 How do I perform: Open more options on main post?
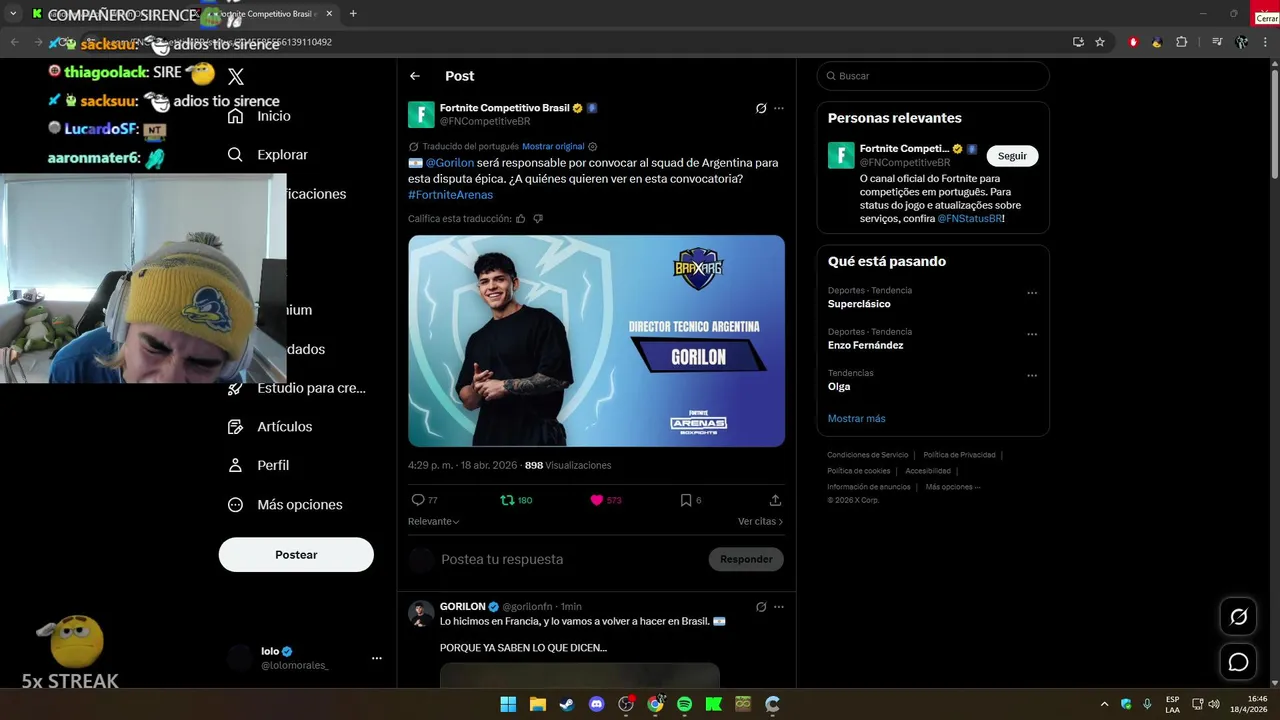(x=779, y=108)
